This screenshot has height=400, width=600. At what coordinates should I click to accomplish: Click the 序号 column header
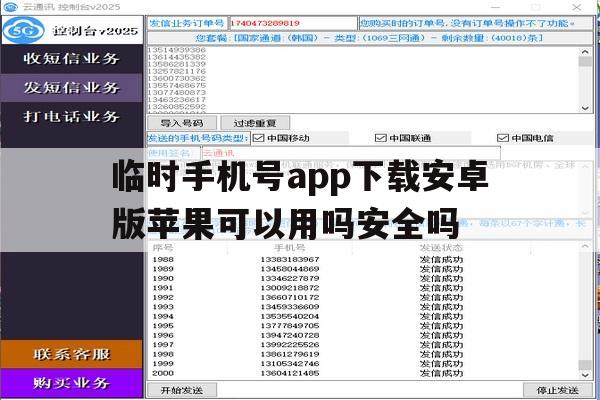tap(163, 248)
